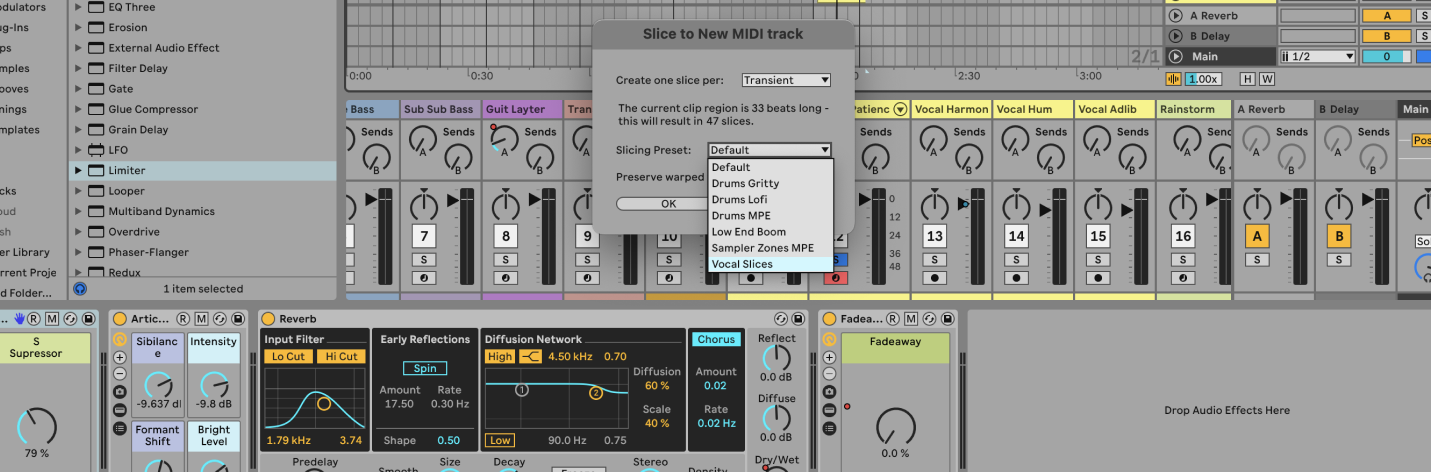Expand the Overdrive device entry
The width and height of the screenshot is (1431, 472).
pos(78,232)
